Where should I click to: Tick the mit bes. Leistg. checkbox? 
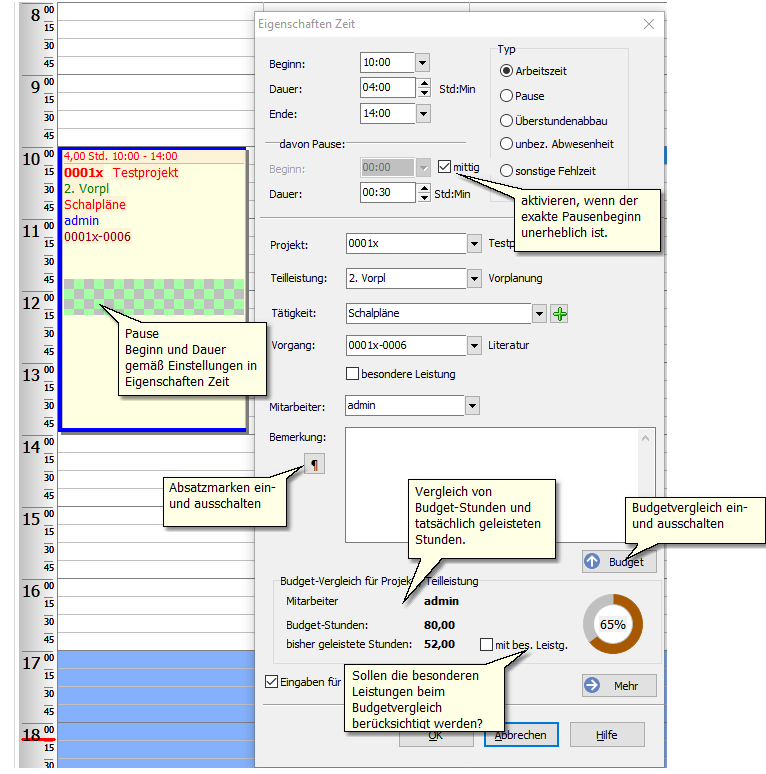pyautogui.click(x=487, y=645)
